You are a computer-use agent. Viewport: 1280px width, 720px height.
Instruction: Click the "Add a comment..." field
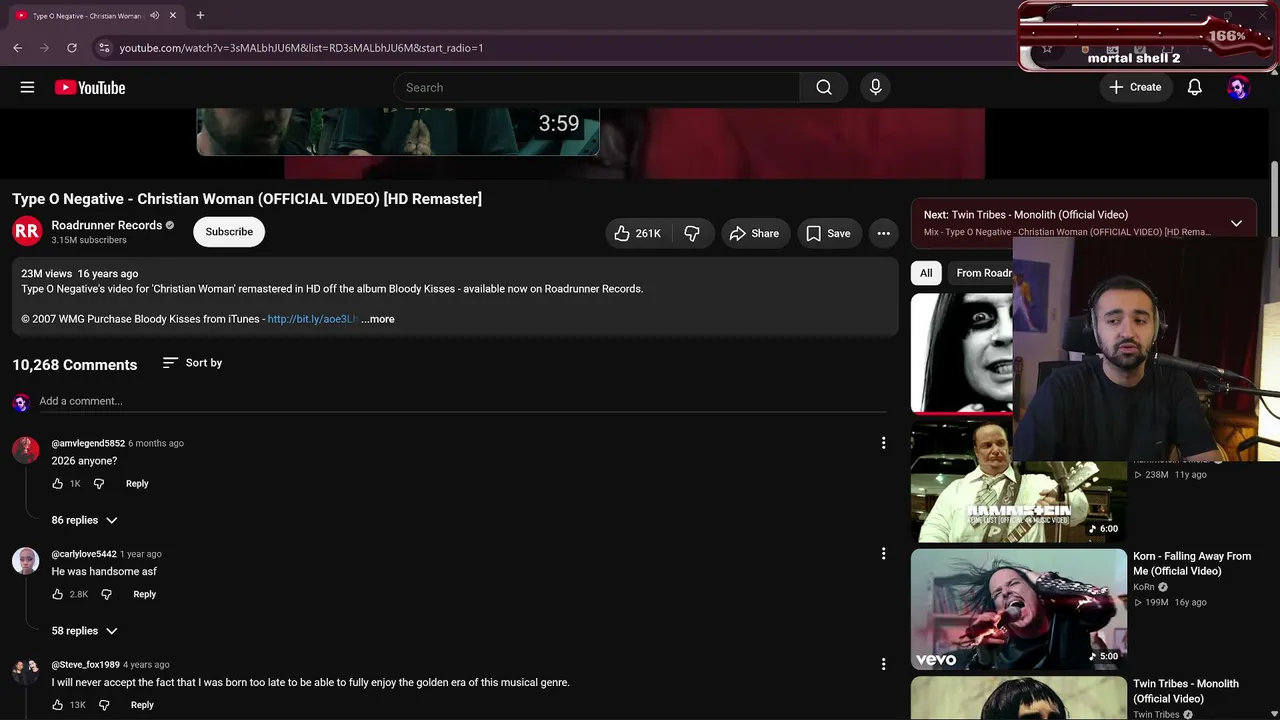(x=462, y=401)
